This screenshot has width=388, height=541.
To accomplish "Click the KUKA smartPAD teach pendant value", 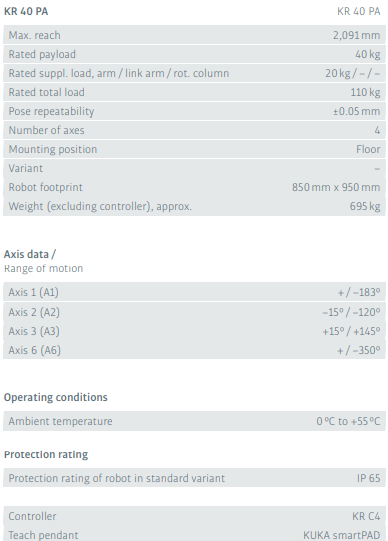I will coord(341,535).
